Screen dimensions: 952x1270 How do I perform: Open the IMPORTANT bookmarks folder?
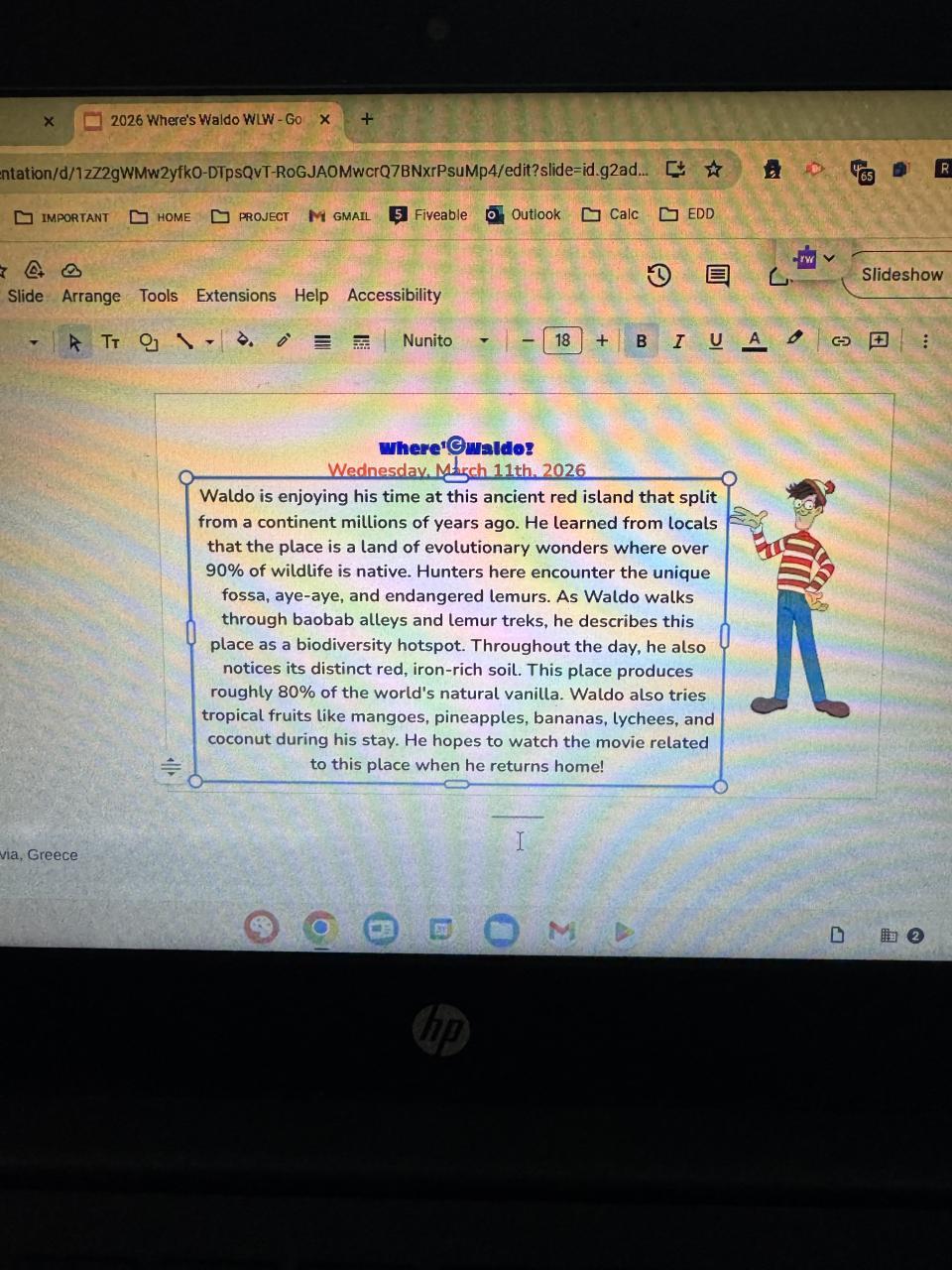(x=62, y=217)
